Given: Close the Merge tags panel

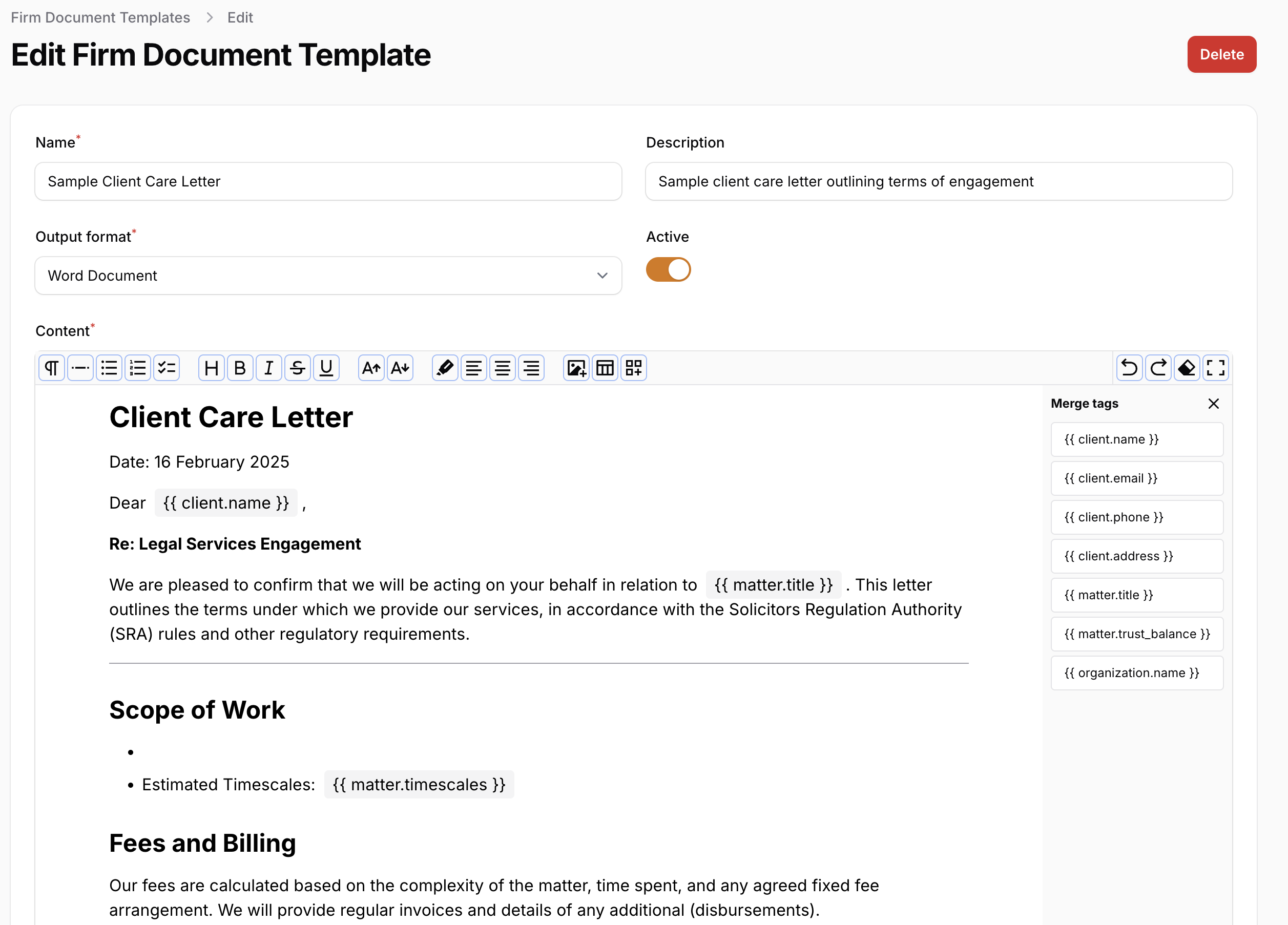Looking at the screenshot, I should pyautogui.click(x=1214, y=403).
